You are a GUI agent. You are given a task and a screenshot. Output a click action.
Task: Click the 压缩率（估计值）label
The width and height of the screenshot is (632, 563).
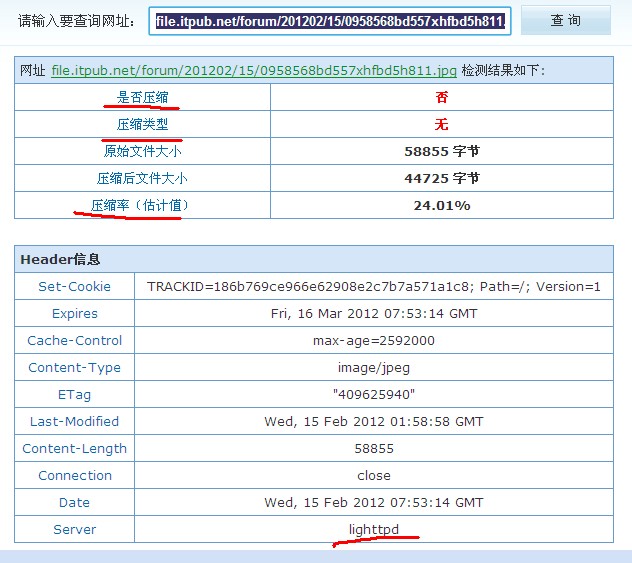click(x=140, y=205)
